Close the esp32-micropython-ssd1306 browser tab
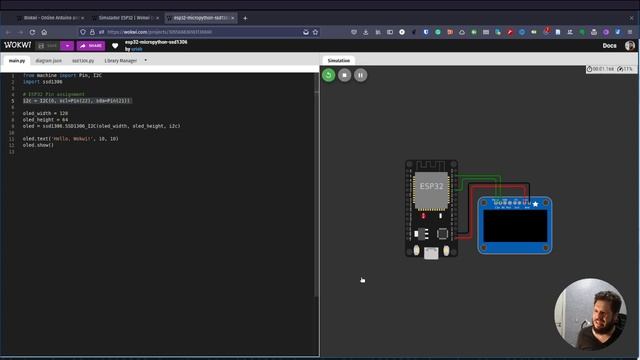This screenshot has width=640, height=360. [233, 18]
